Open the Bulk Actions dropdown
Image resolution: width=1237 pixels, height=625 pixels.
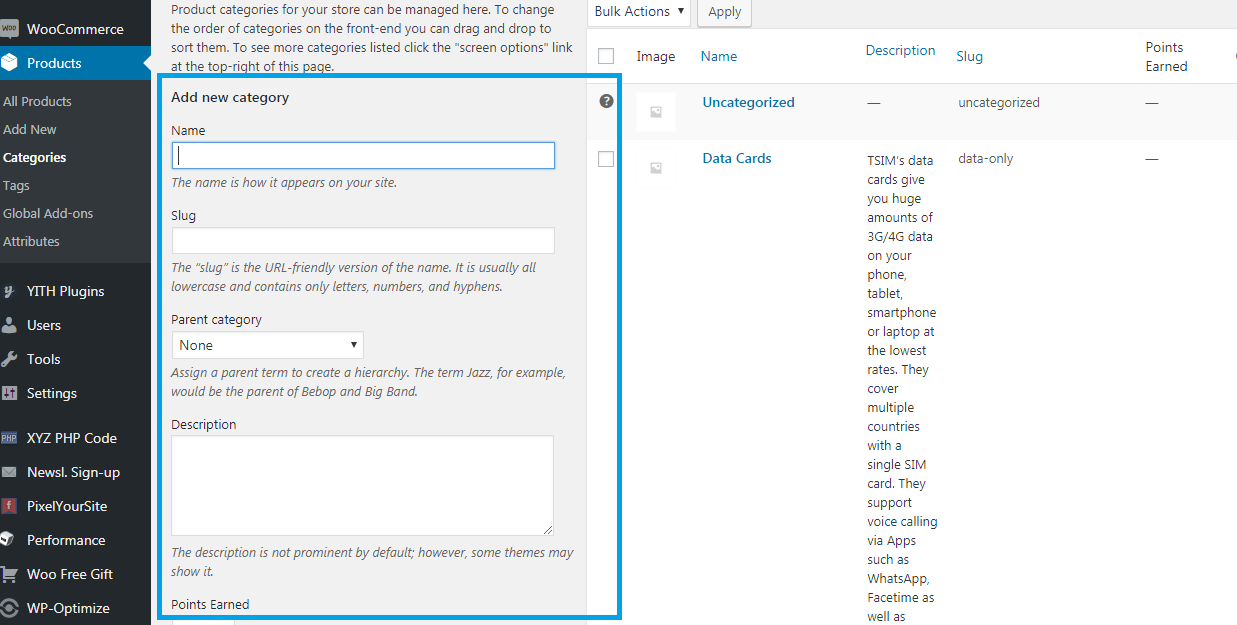[640, 12]
